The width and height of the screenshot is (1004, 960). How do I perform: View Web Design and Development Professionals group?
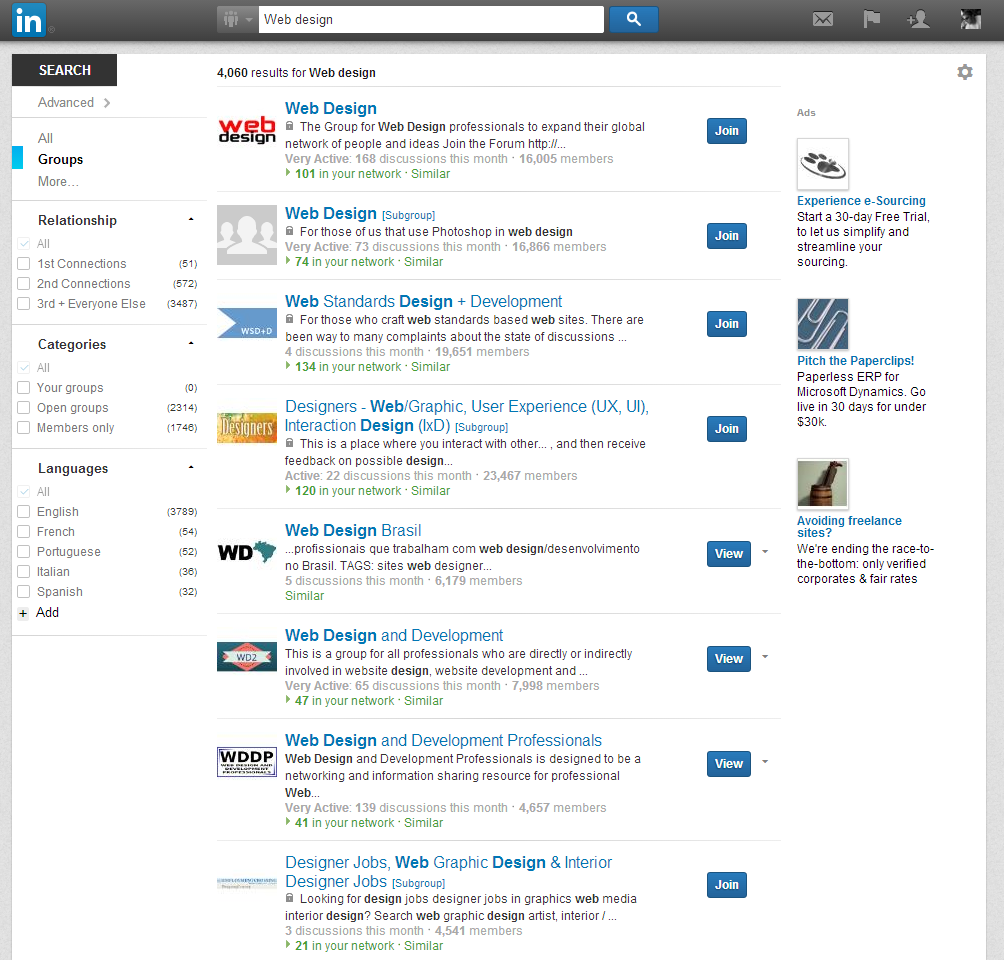(x=729, y=763)
